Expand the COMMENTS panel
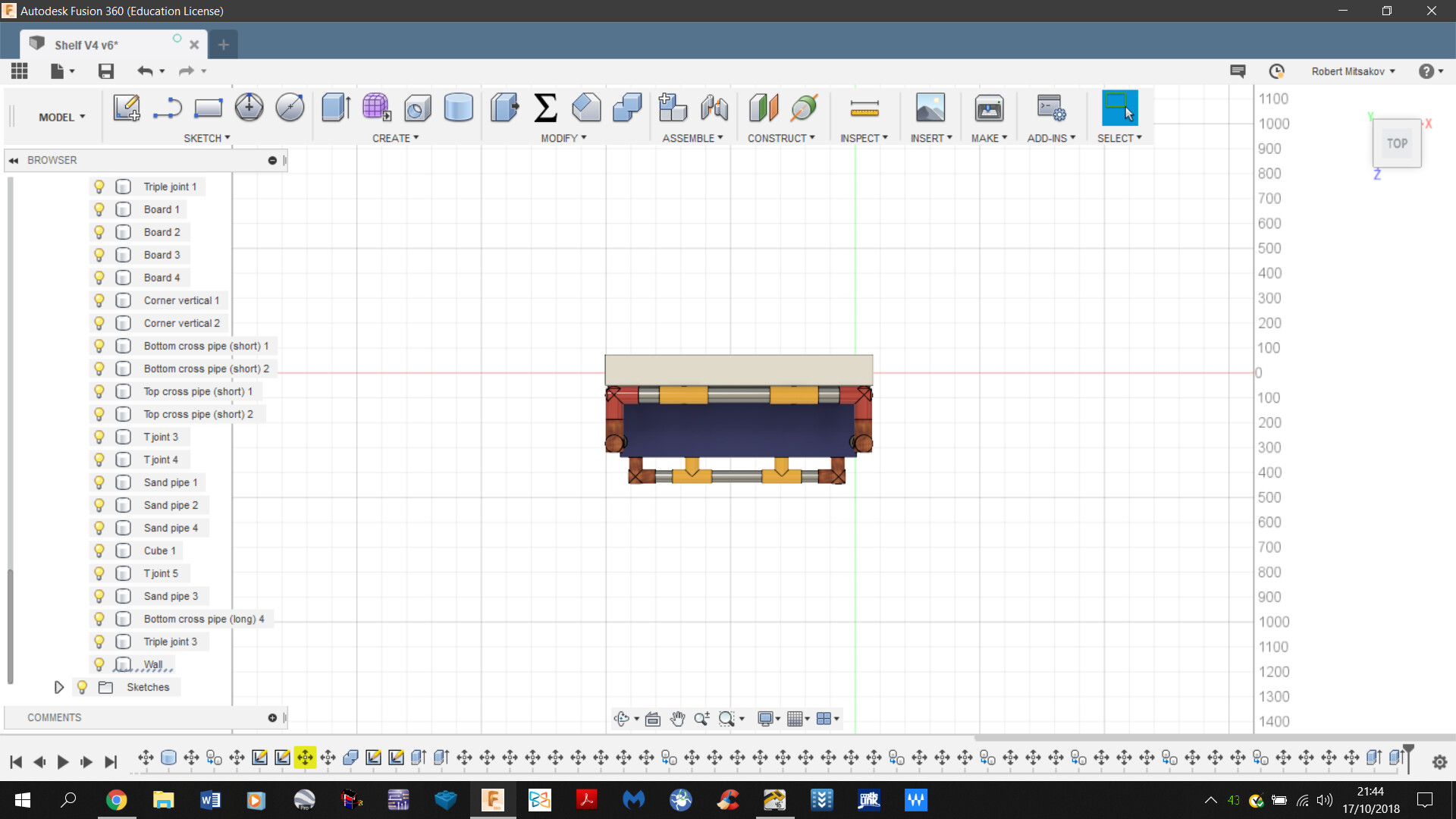The height and width of the screenshot is (819, 1456). [272, 717]
